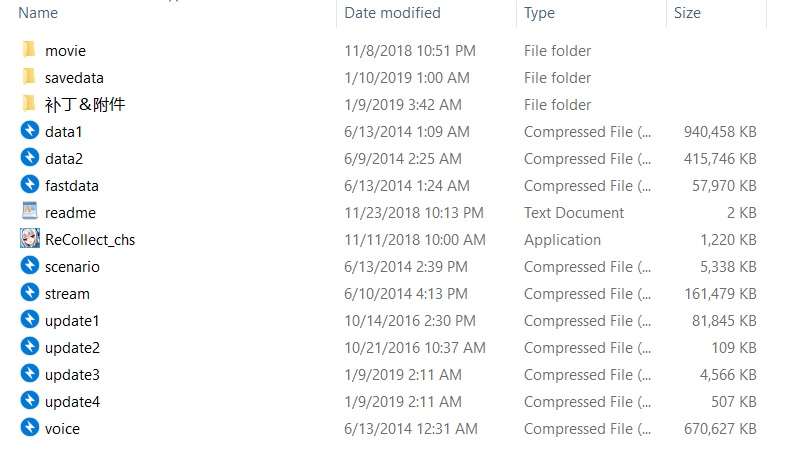Sort by Date modified column header

pyautogui.click(x=392, y=13)
